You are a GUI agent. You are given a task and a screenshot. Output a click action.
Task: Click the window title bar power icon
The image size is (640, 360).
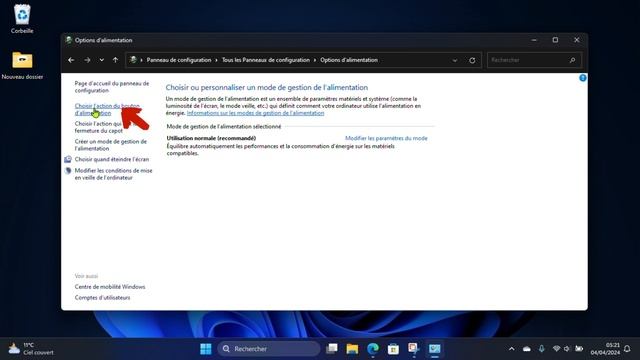pos(69,40)
